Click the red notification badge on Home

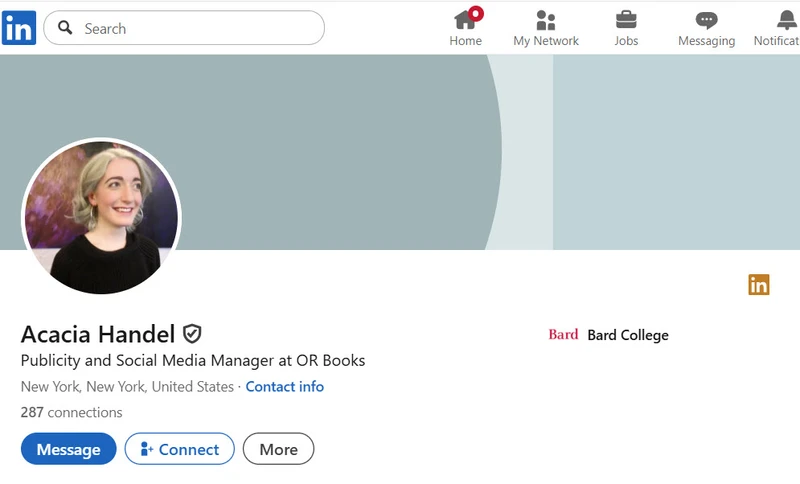click(476, 13)
